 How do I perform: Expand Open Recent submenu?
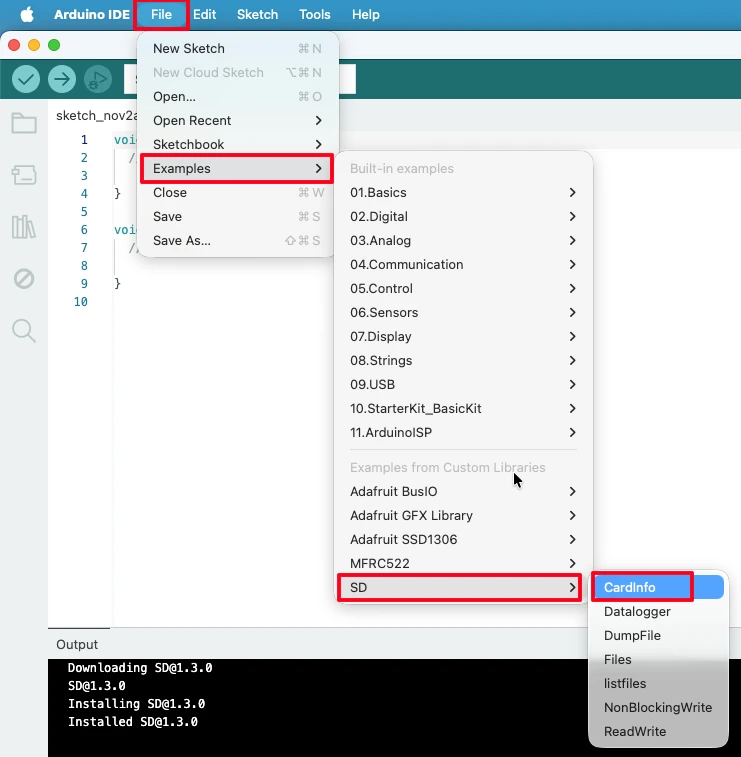coord(237,120)
